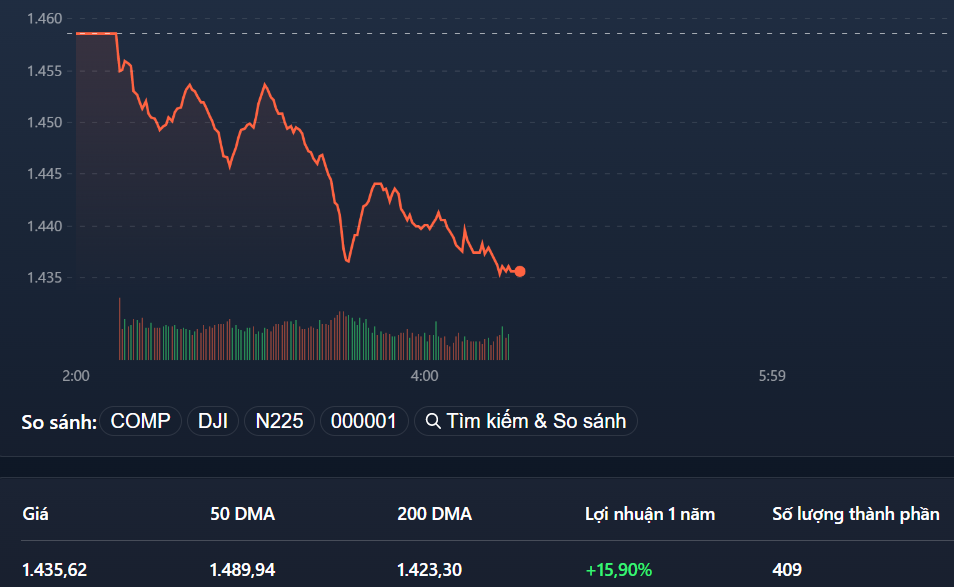
Task: Add COMP index to comparison
Action: 141,421
